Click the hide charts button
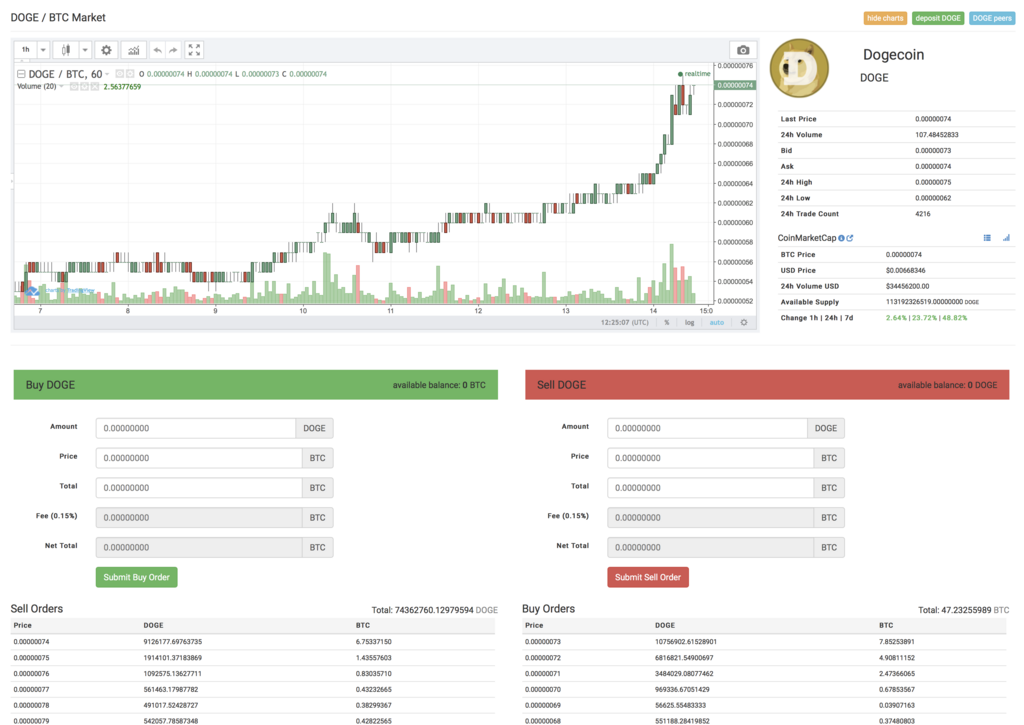 coord(885,18)
